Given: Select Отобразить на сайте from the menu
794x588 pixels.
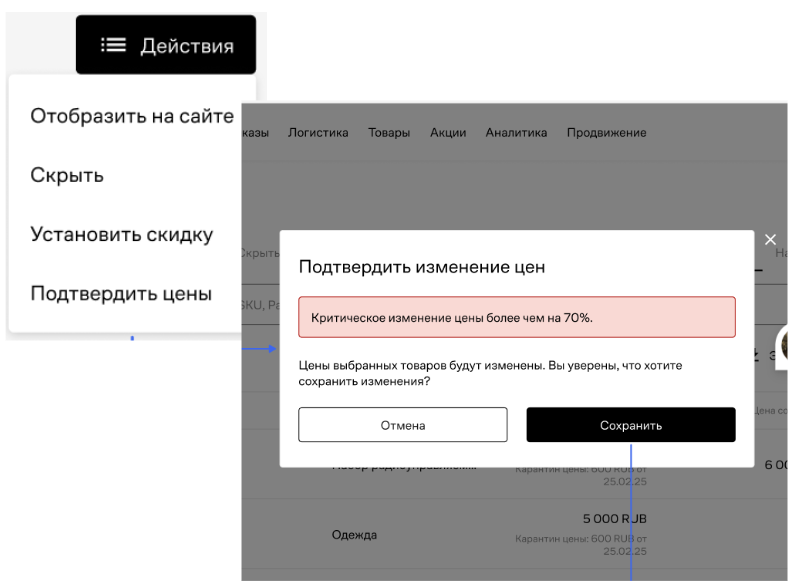Looking at the screenshot, I should [x=132, y=116].
